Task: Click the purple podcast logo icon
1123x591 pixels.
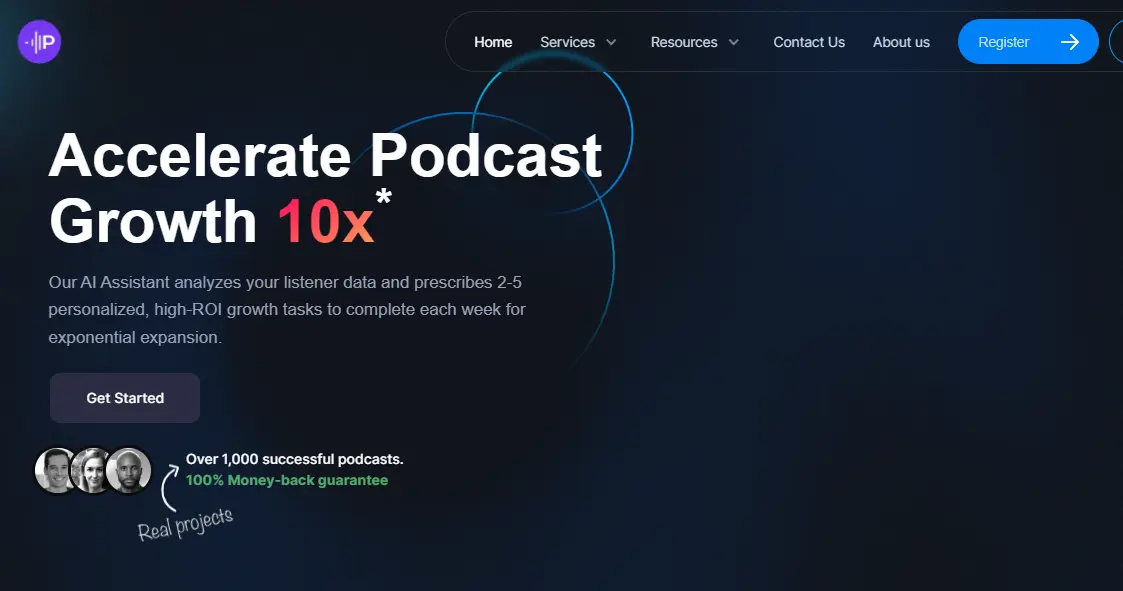Action: (x=38, y=41)
